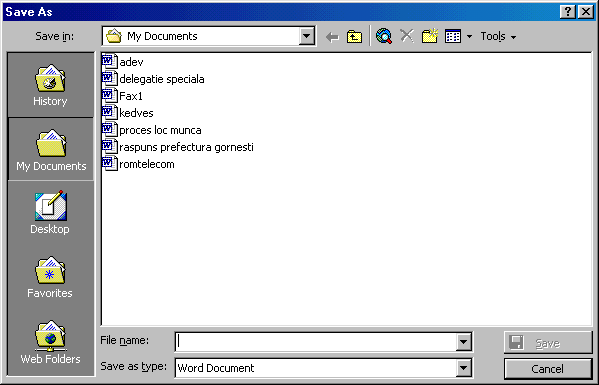The height and width of the screenshot is (385, 599).
Task: Click Word icon beside raspuns prefectura gornesti
Action: click(110, 147)
